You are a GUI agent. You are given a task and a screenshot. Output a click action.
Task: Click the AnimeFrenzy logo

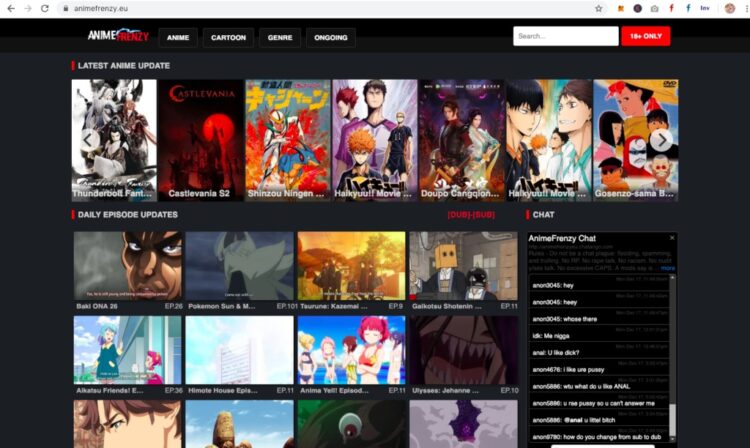coord(118,36)
